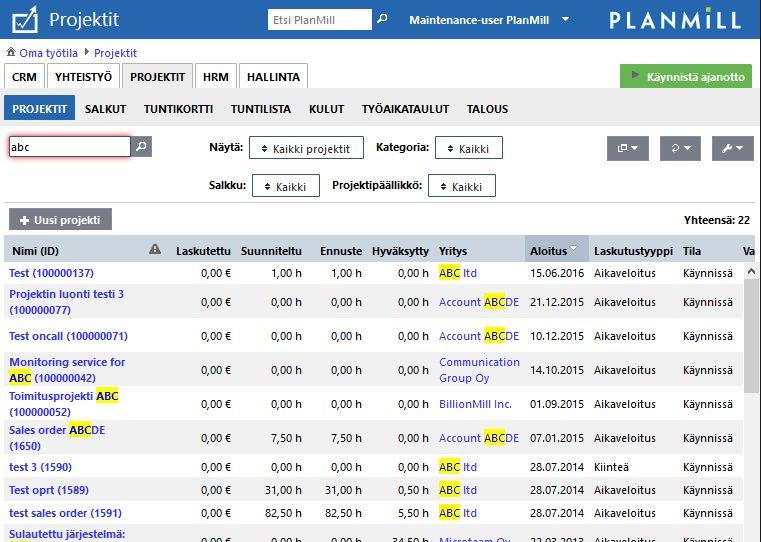Open the Oma työtila breadcrumb link

(x=49, y=53)
